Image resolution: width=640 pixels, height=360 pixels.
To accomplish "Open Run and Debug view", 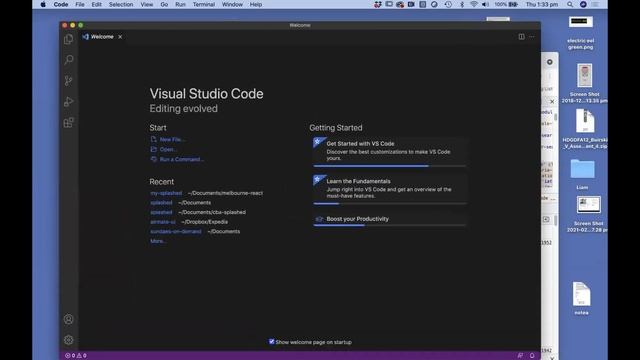I will (69, 102).
